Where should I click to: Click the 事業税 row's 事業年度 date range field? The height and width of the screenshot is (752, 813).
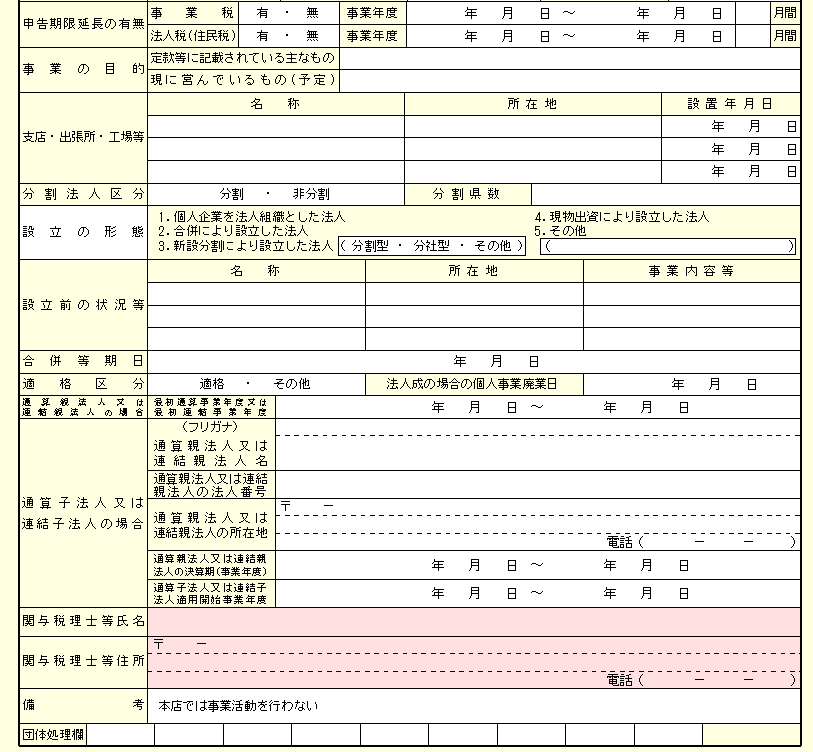pyautogui.click(x=570, y=13)
